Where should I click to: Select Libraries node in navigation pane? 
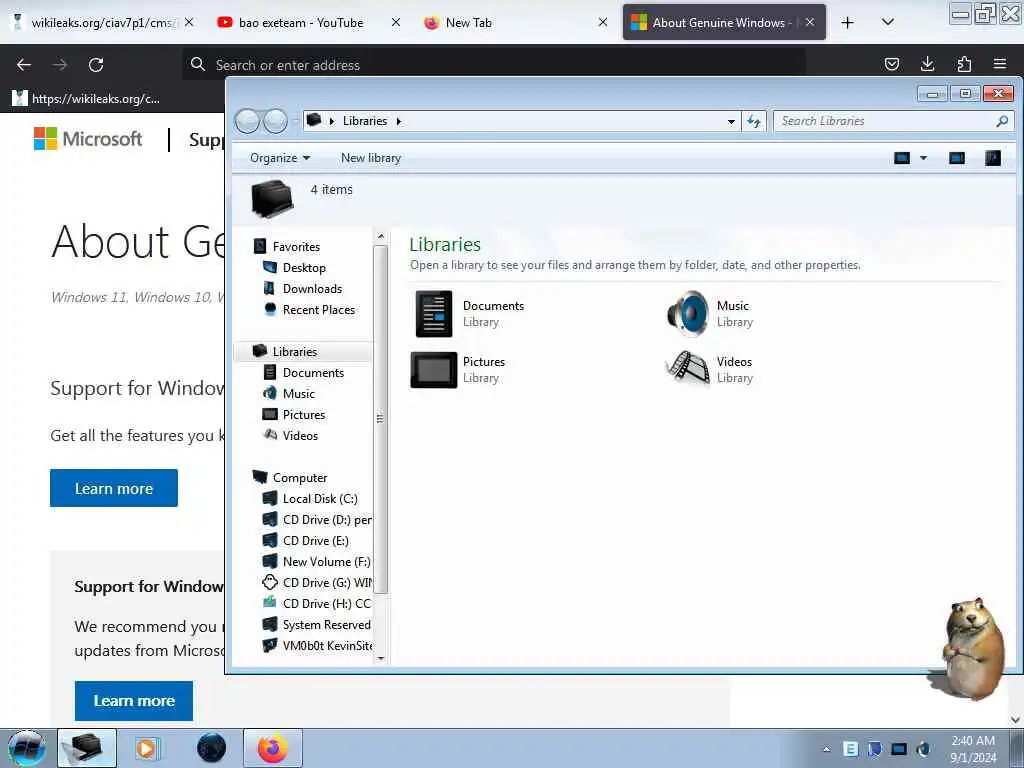coord(295,351)
